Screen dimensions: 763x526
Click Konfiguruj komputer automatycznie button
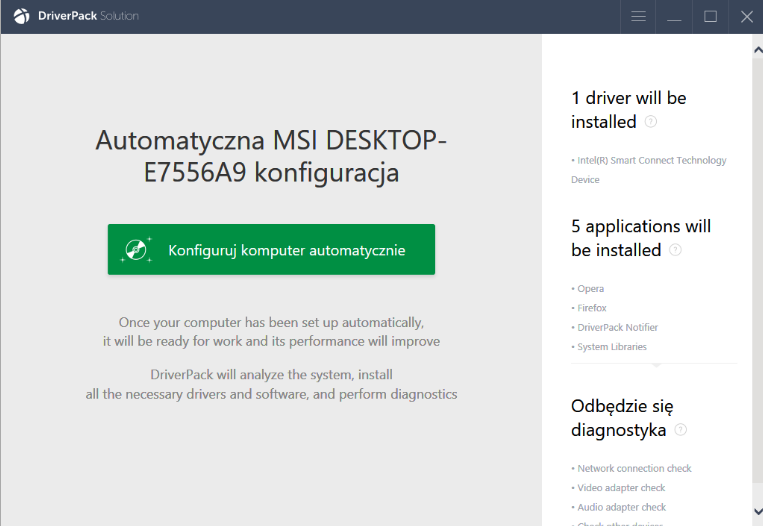pos(271,250)
